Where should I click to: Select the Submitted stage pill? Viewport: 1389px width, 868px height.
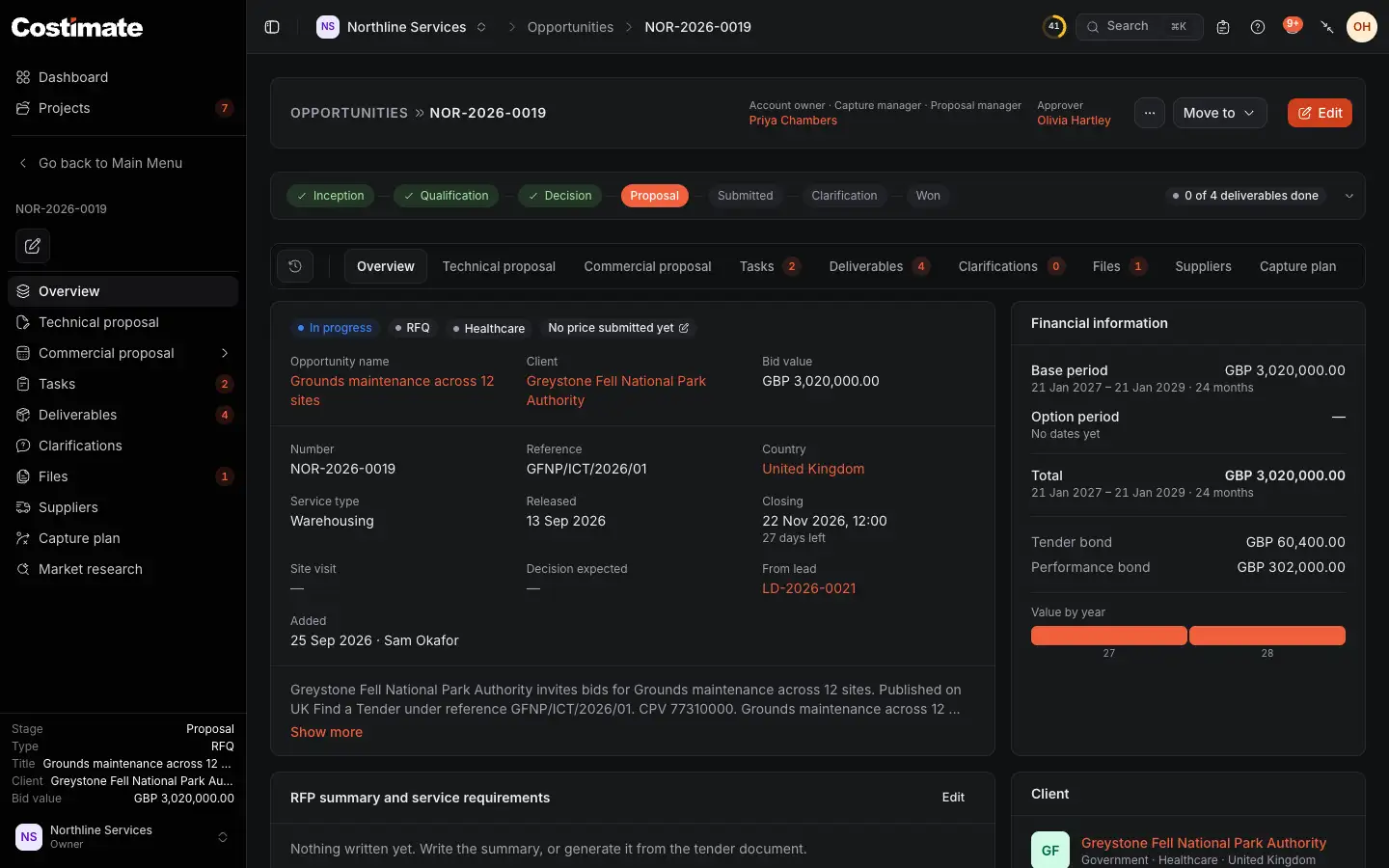click(745, 196)
